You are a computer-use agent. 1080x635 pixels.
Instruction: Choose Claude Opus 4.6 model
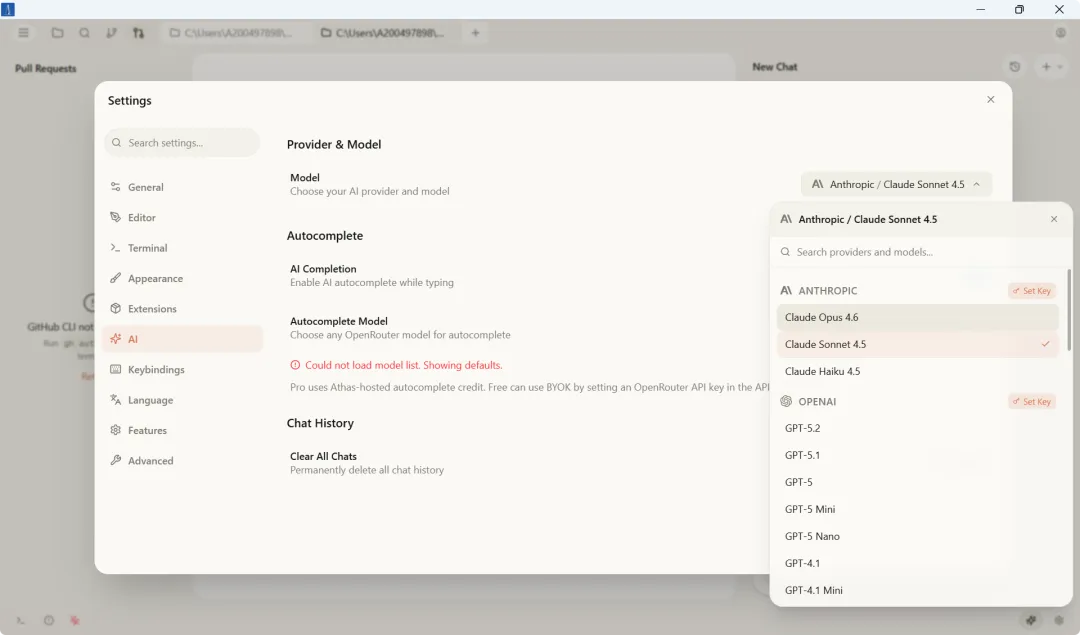(x=917, y=317)
